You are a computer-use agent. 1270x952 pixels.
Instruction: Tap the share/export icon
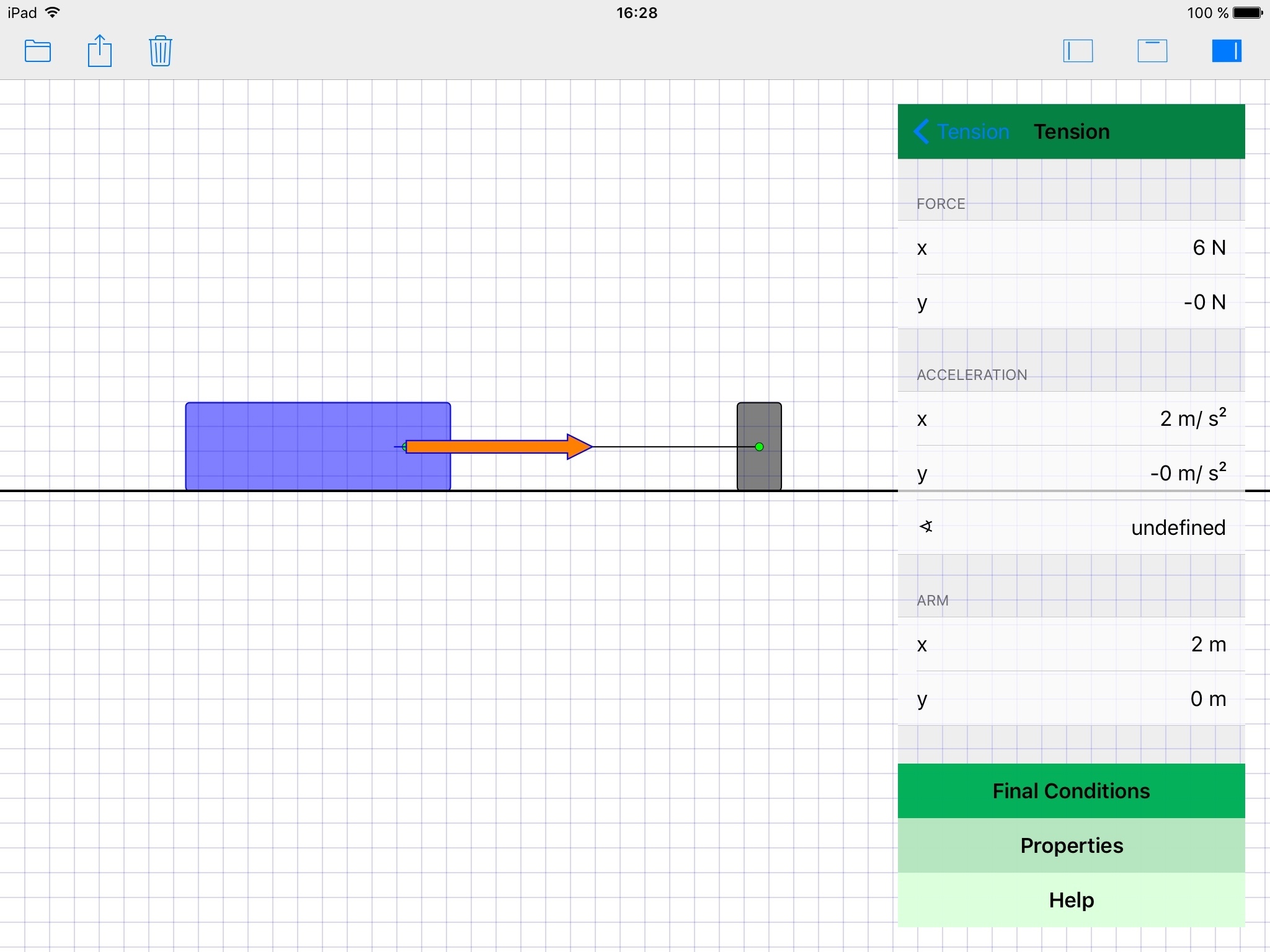click(x=99, y=51)
